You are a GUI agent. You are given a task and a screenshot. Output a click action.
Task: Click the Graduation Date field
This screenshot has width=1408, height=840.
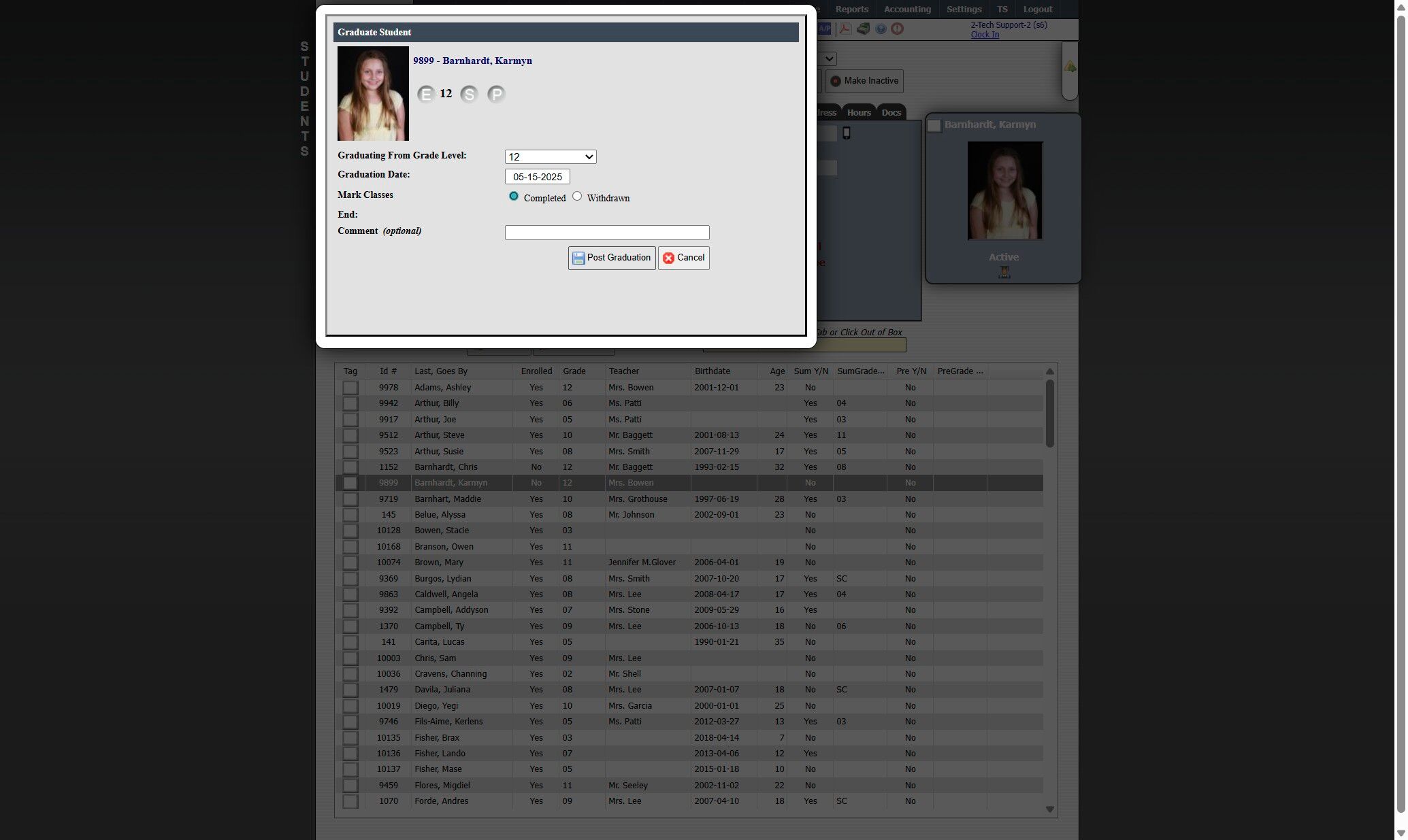538,177
